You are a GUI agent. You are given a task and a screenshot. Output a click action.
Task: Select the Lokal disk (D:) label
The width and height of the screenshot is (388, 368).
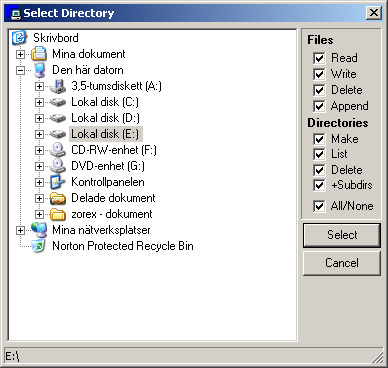click(x=105, y=118)
